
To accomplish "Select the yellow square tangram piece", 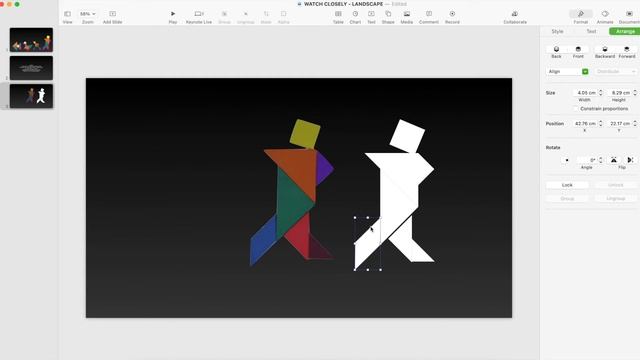I will click(x=305, y=134).
